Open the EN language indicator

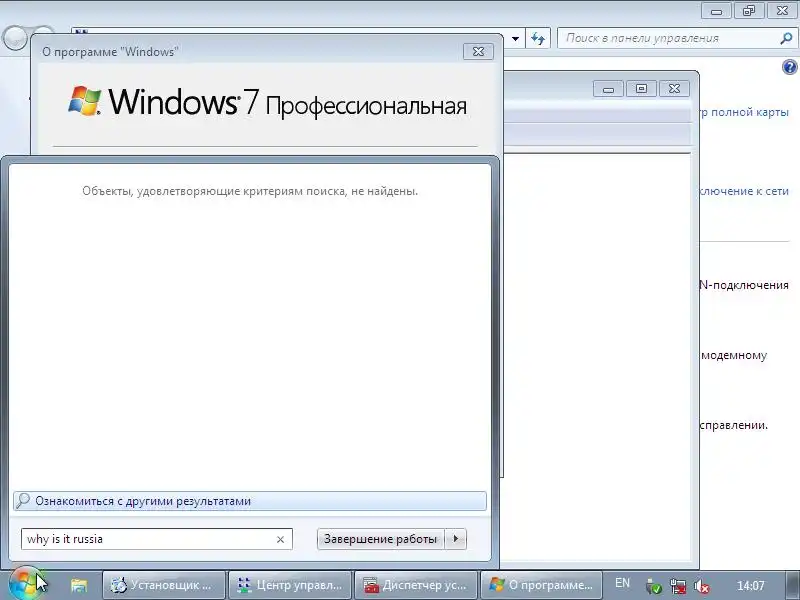(622, 583)
